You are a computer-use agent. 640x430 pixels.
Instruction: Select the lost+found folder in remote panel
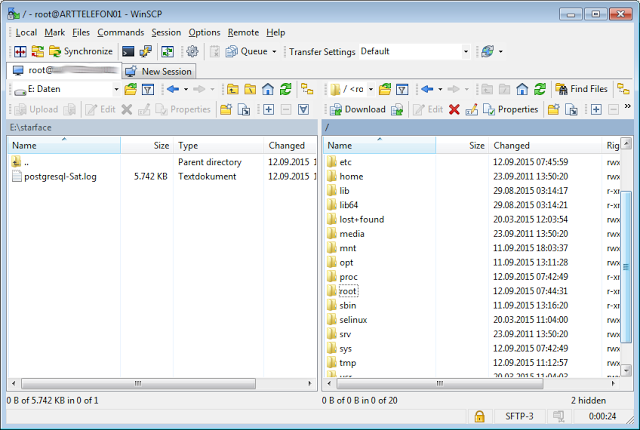point(361,219)
